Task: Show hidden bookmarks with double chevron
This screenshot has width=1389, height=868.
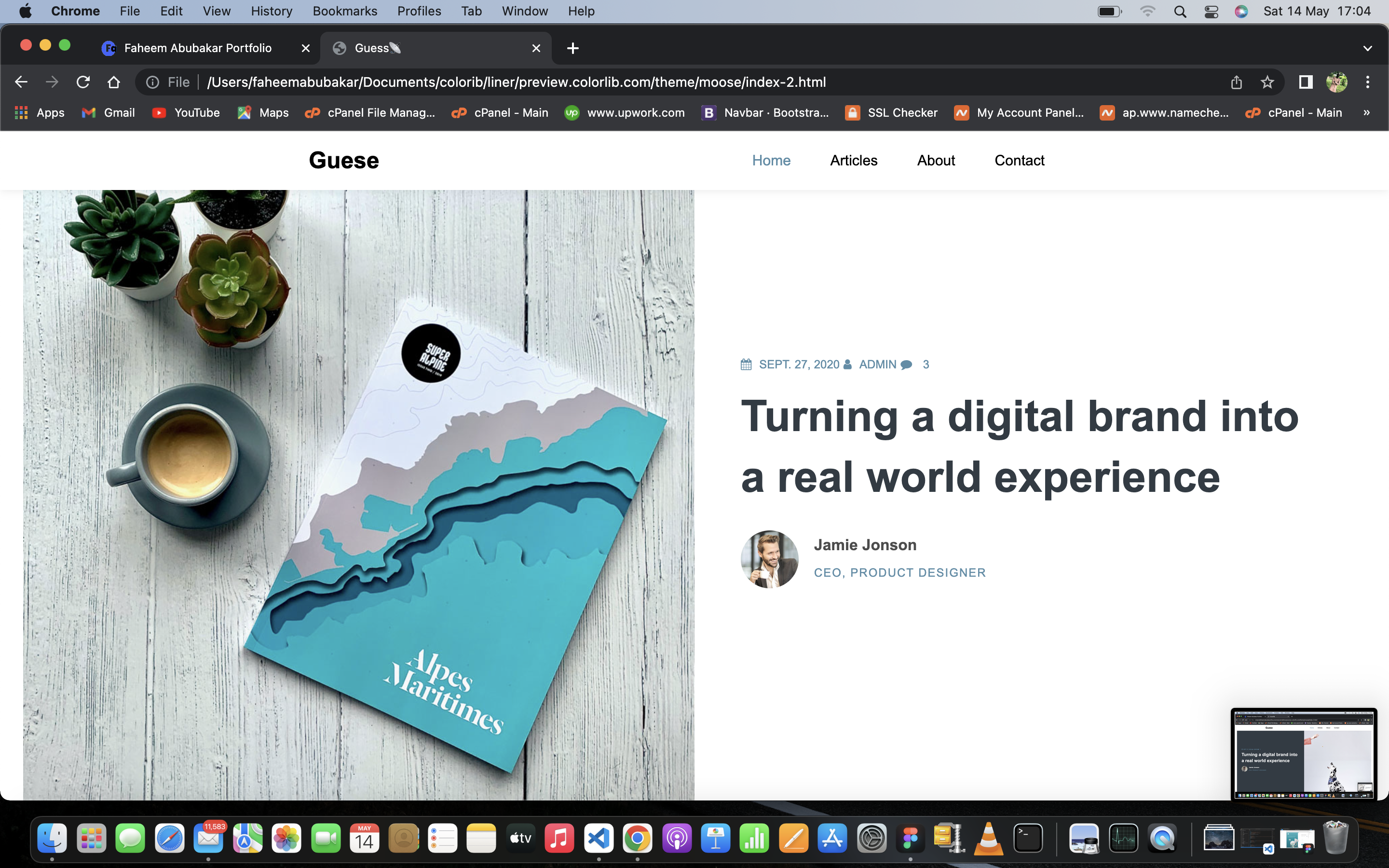Action: (x=1367, y=112)
